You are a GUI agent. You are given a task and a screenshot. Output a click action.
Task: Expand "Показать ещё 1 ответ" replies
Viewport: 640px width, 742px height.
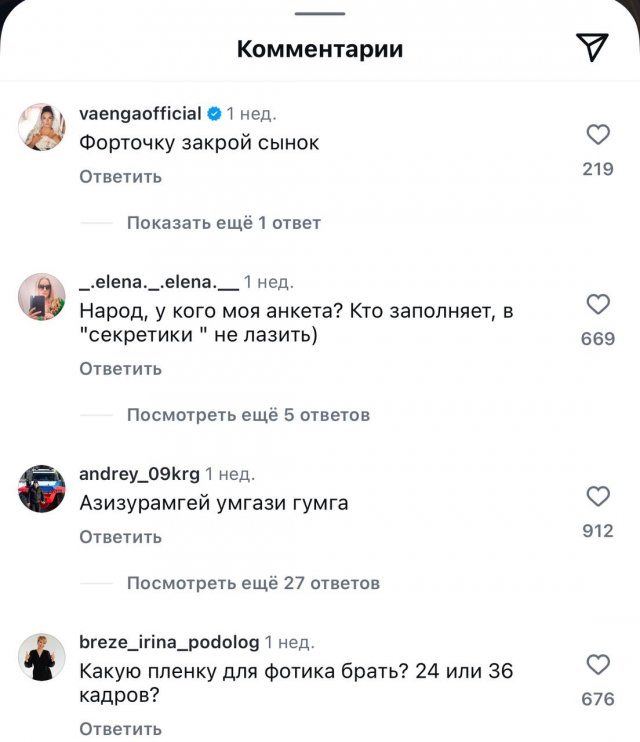(x=223, y=223)
